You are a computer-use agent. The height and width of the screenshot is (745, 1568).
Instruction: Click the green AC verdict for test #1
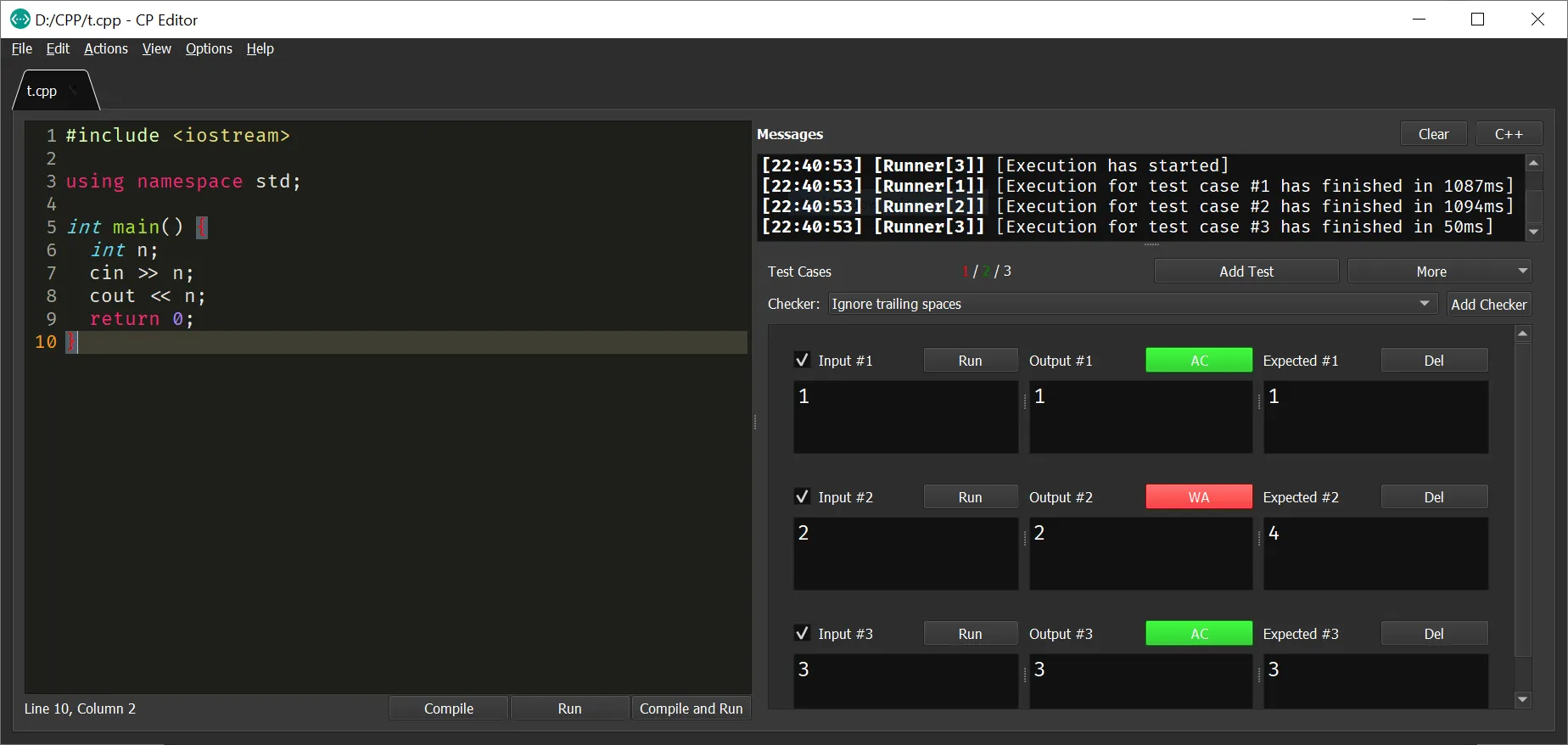coord(1198,361)
